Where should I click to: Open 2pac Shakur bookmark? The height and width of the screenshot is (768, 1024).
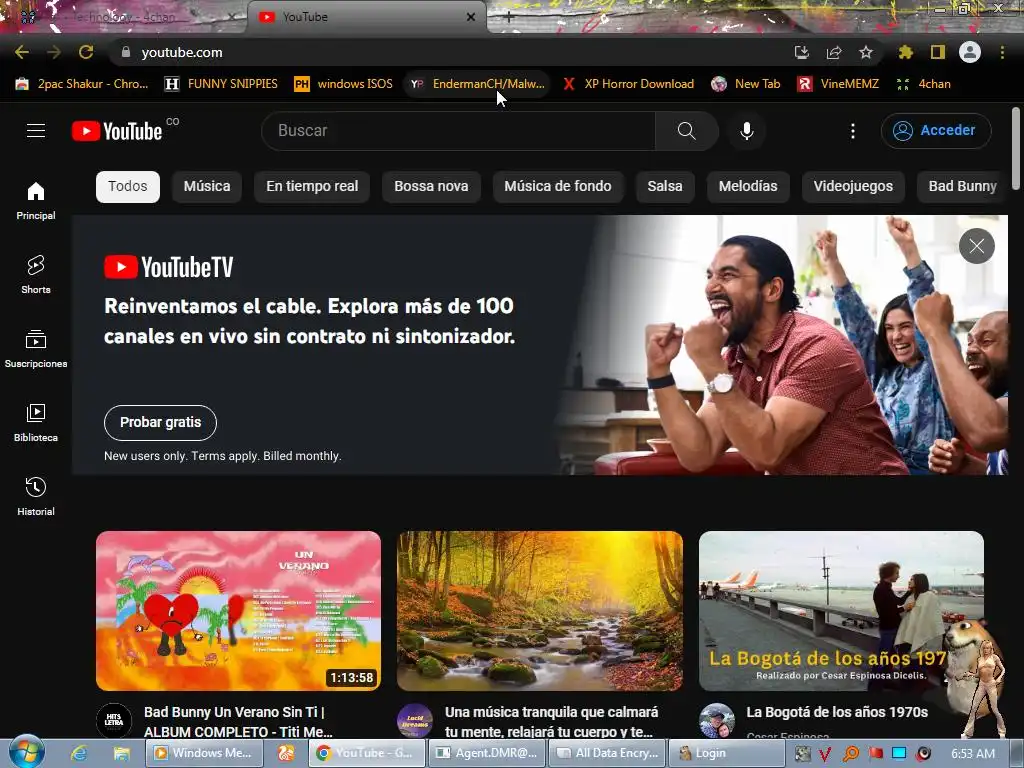point(82,84)
